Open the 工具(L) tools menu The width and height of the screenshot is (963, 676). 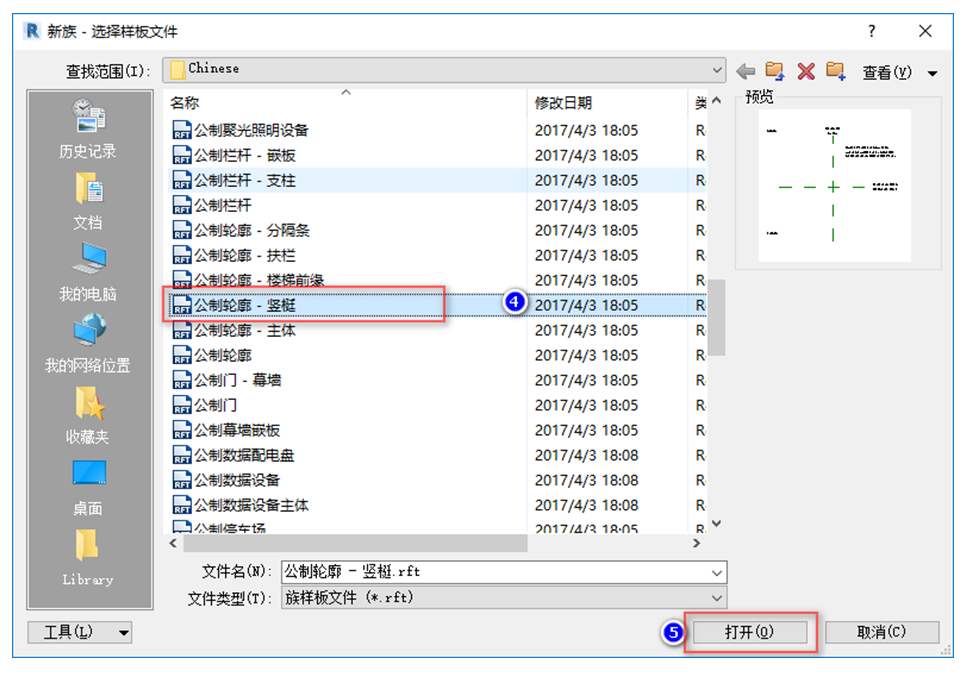[80, 632]
